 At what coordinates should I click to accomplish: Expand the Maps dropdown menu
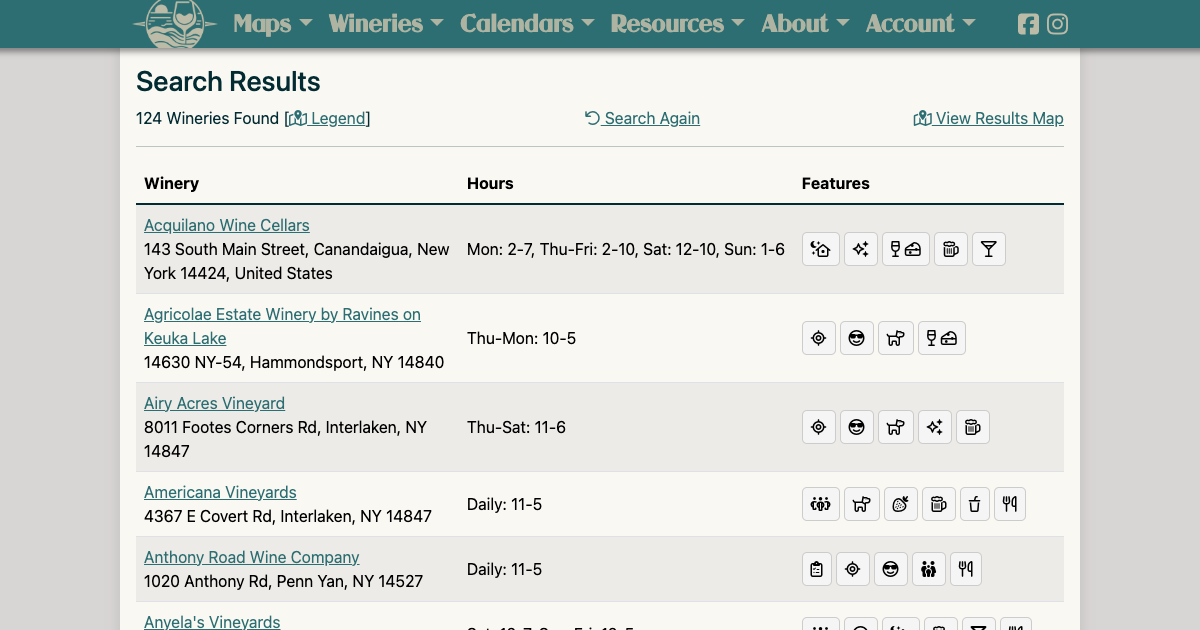pos(272,24)
